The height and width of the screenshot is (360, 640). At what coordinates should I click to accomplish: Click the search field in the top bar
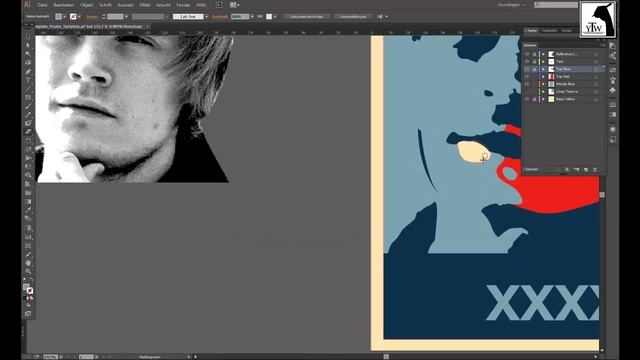pyautogui.click(x=556, y=5)
